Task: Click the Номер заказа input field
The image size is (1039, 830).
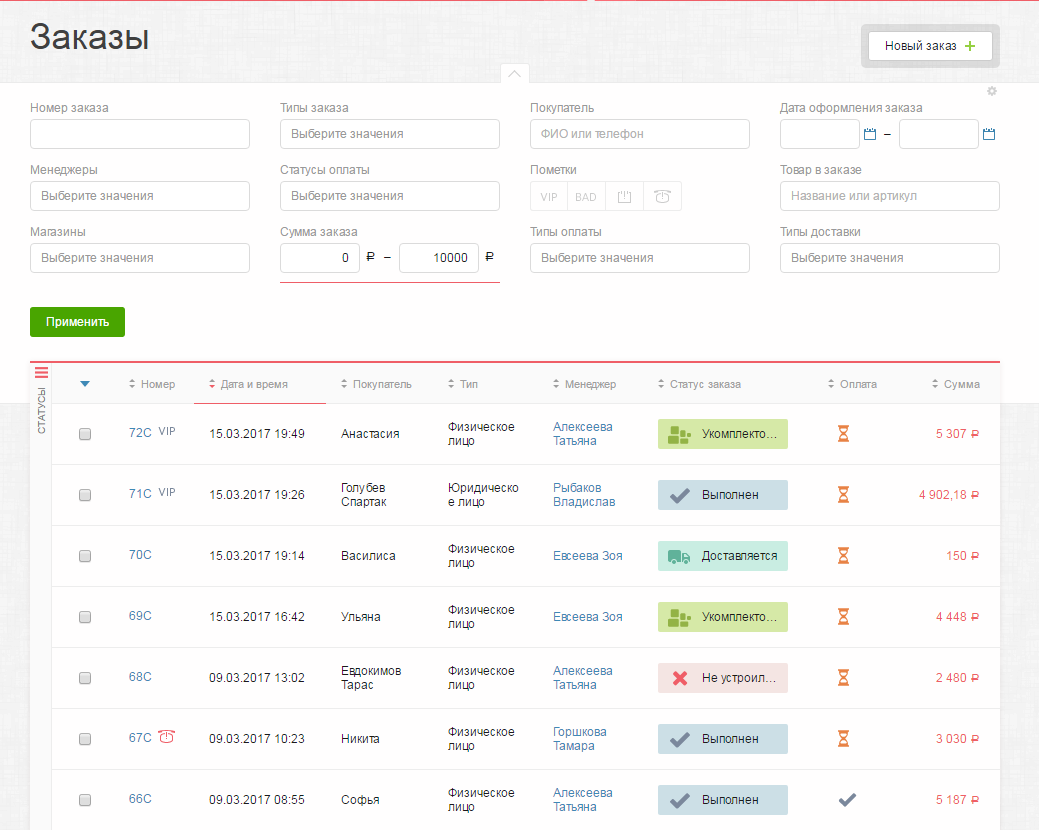Action: [140, 134]
